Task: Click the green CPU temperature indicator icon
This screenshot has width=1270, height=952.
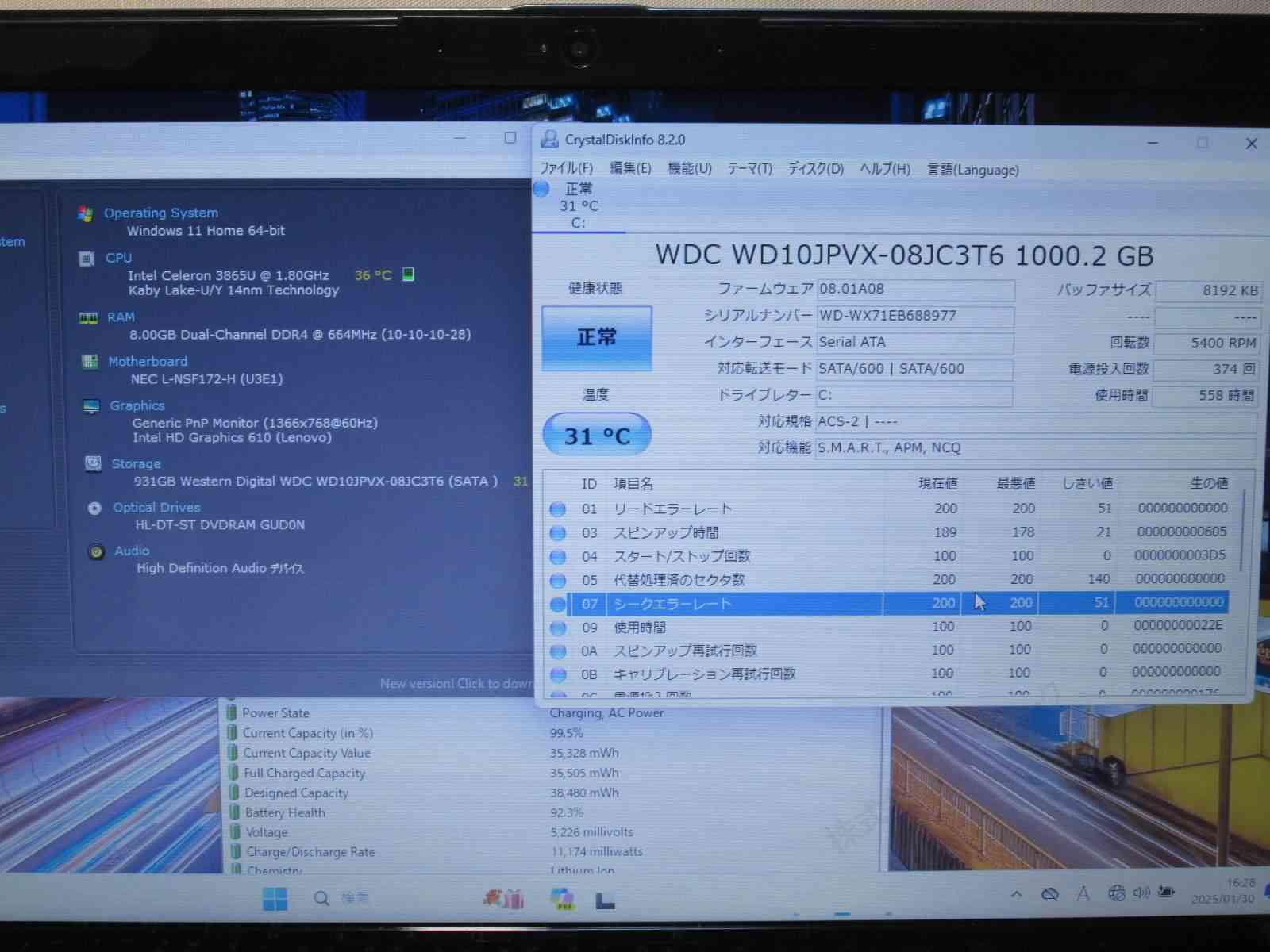Action: coord(408,274)
